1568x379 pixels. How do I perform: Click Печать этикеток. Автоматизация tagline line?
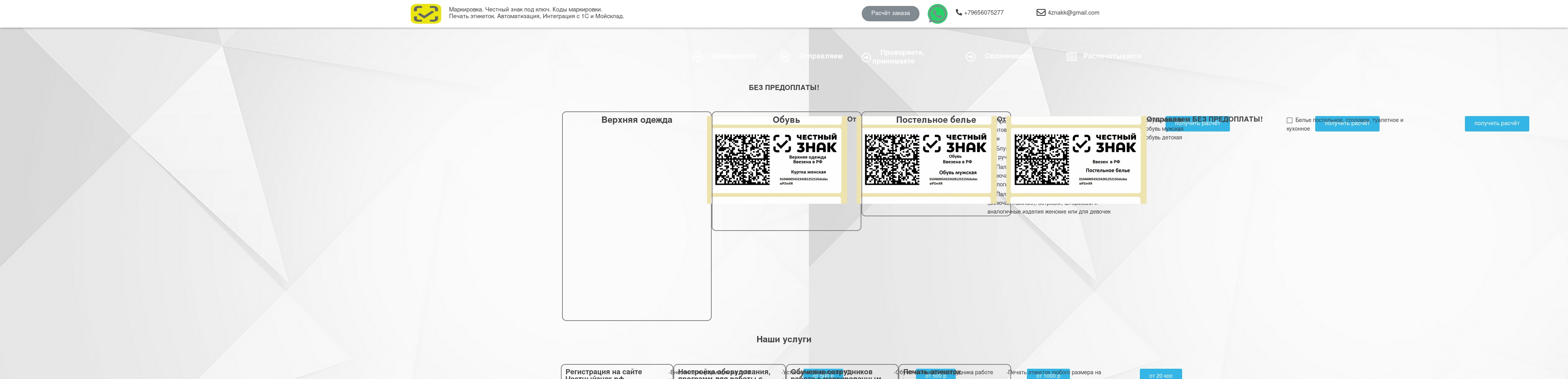click(x=536, y=17)
